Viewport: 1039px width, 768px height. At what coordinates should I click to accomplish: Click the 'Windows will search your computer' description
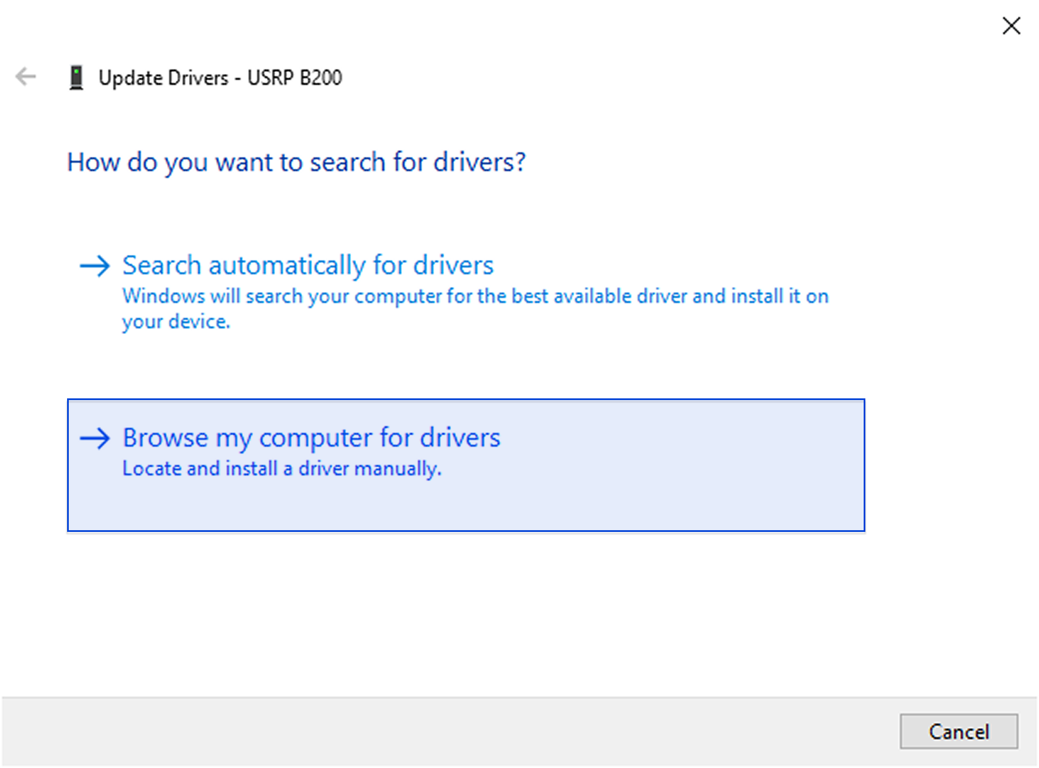pos(475,309)
